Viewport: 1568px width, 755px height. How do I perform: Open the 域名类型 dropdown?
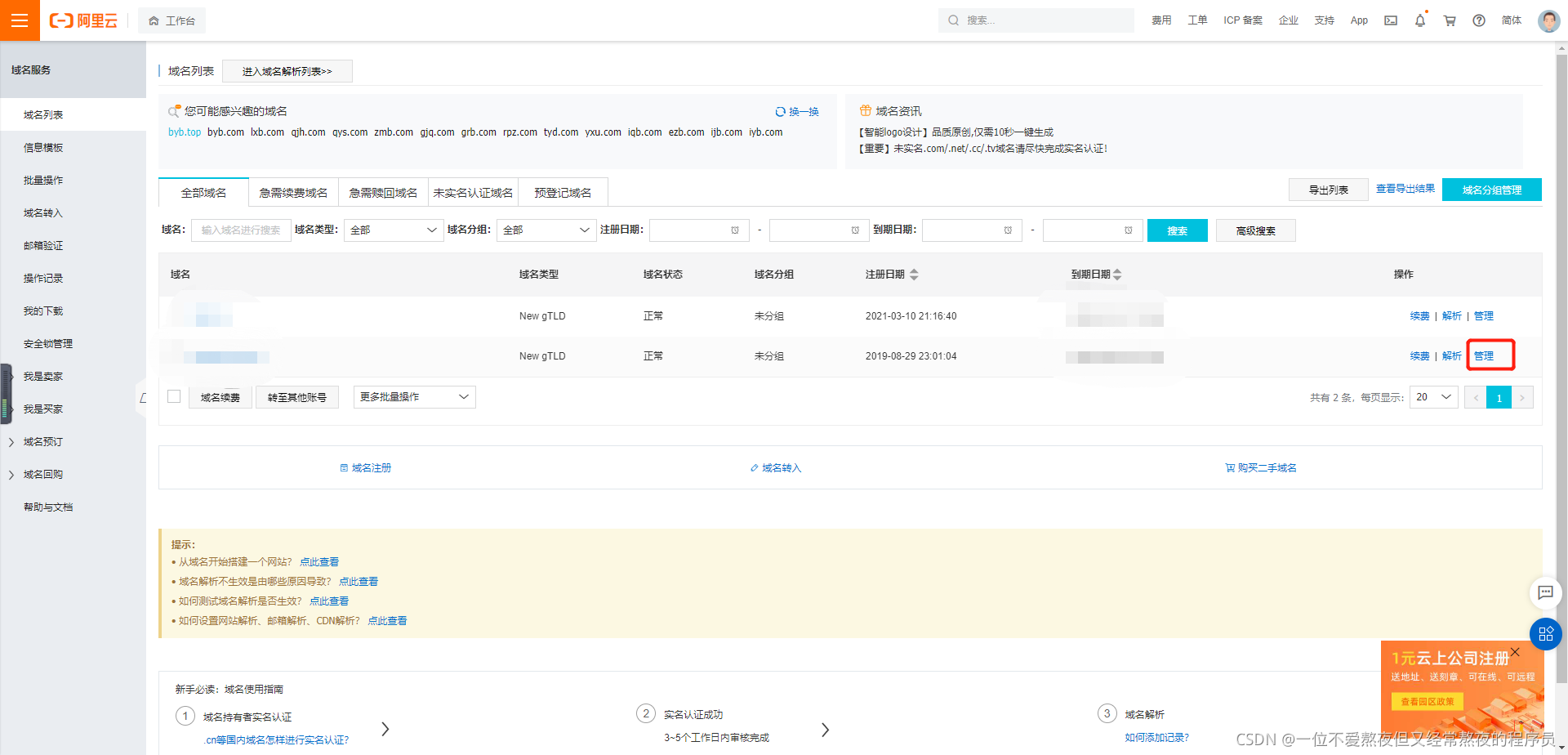coord(394,230)
